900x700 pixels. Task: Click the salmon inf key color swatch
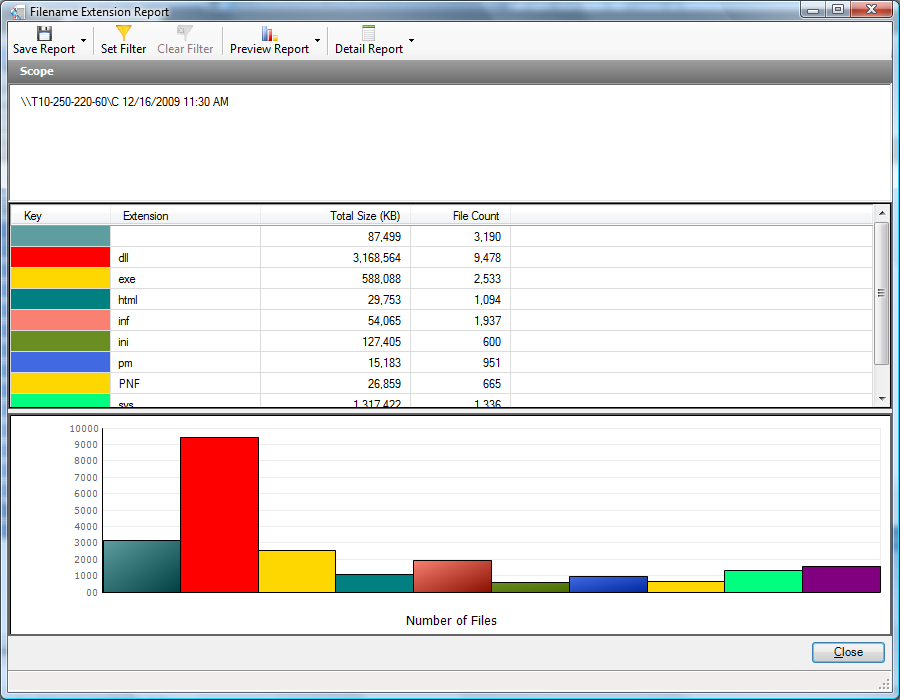(60, 321)
